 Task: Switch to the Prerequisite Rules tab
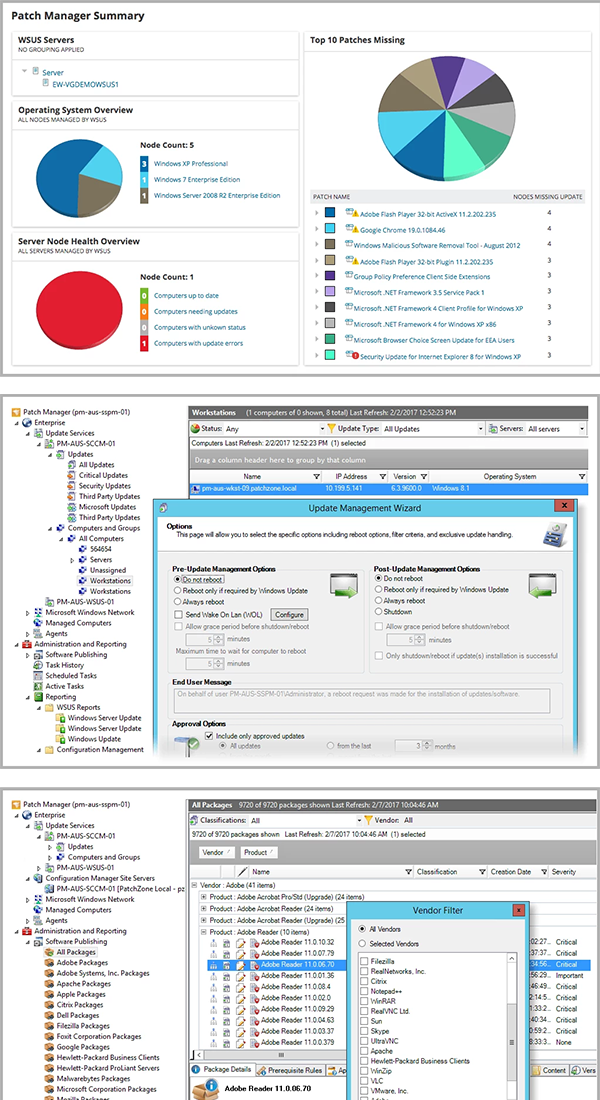click(x=290, y=1071)
